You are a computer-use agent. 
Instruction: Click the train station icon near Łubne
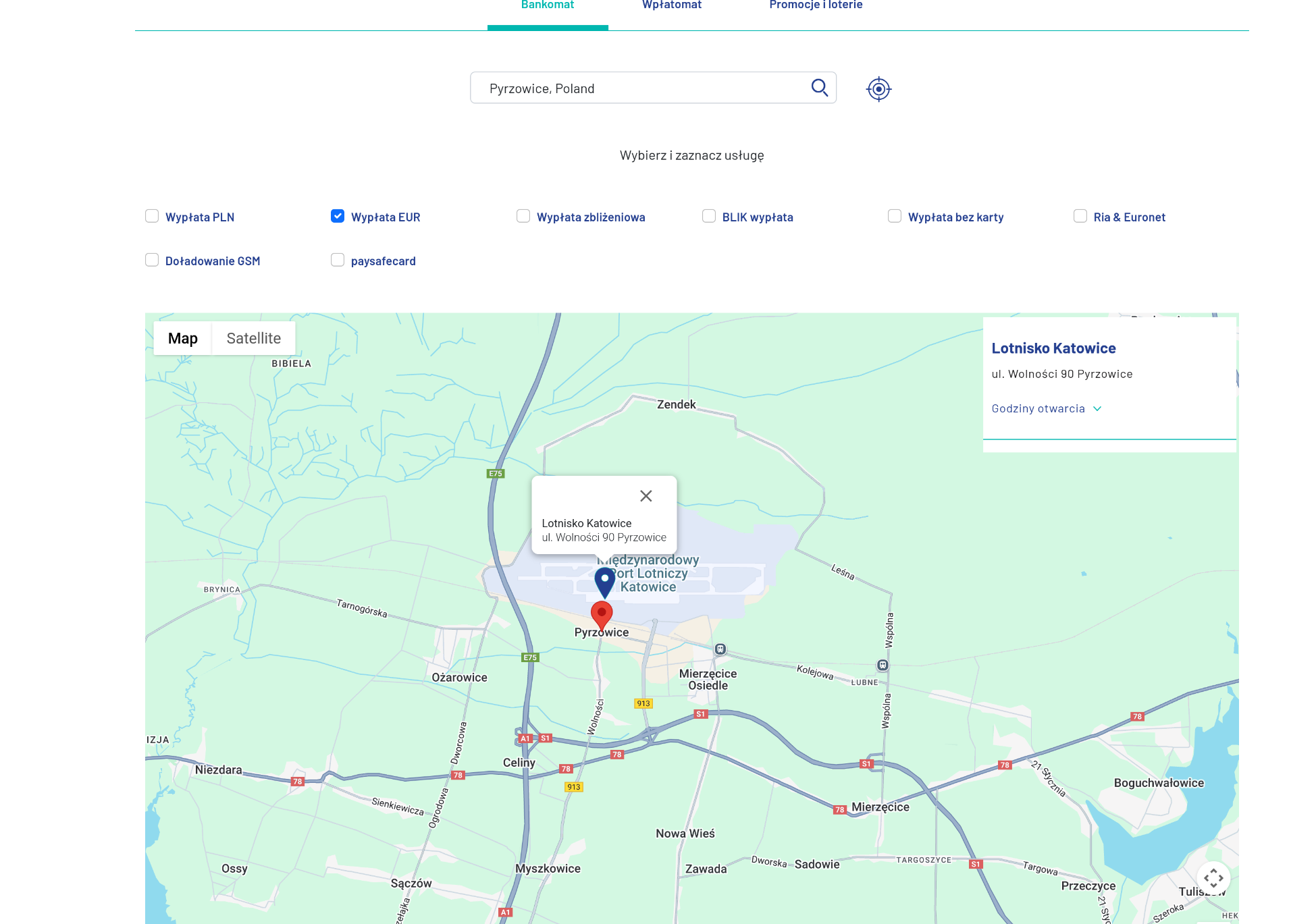(x=883, y=665)
